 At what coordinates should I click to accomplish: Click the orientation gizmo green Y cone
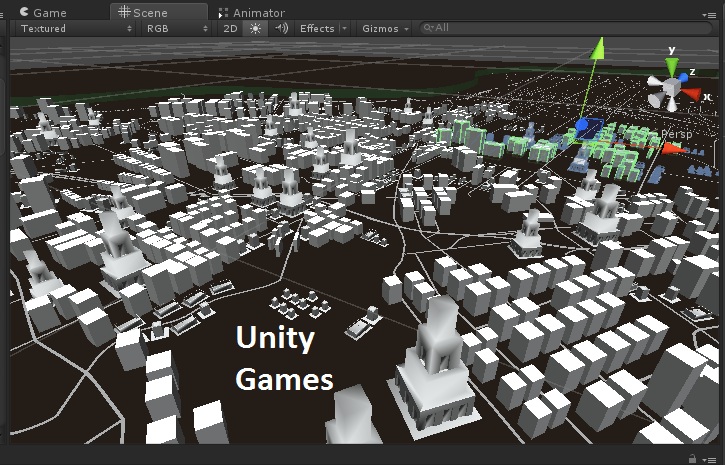[x=672, y=66]
